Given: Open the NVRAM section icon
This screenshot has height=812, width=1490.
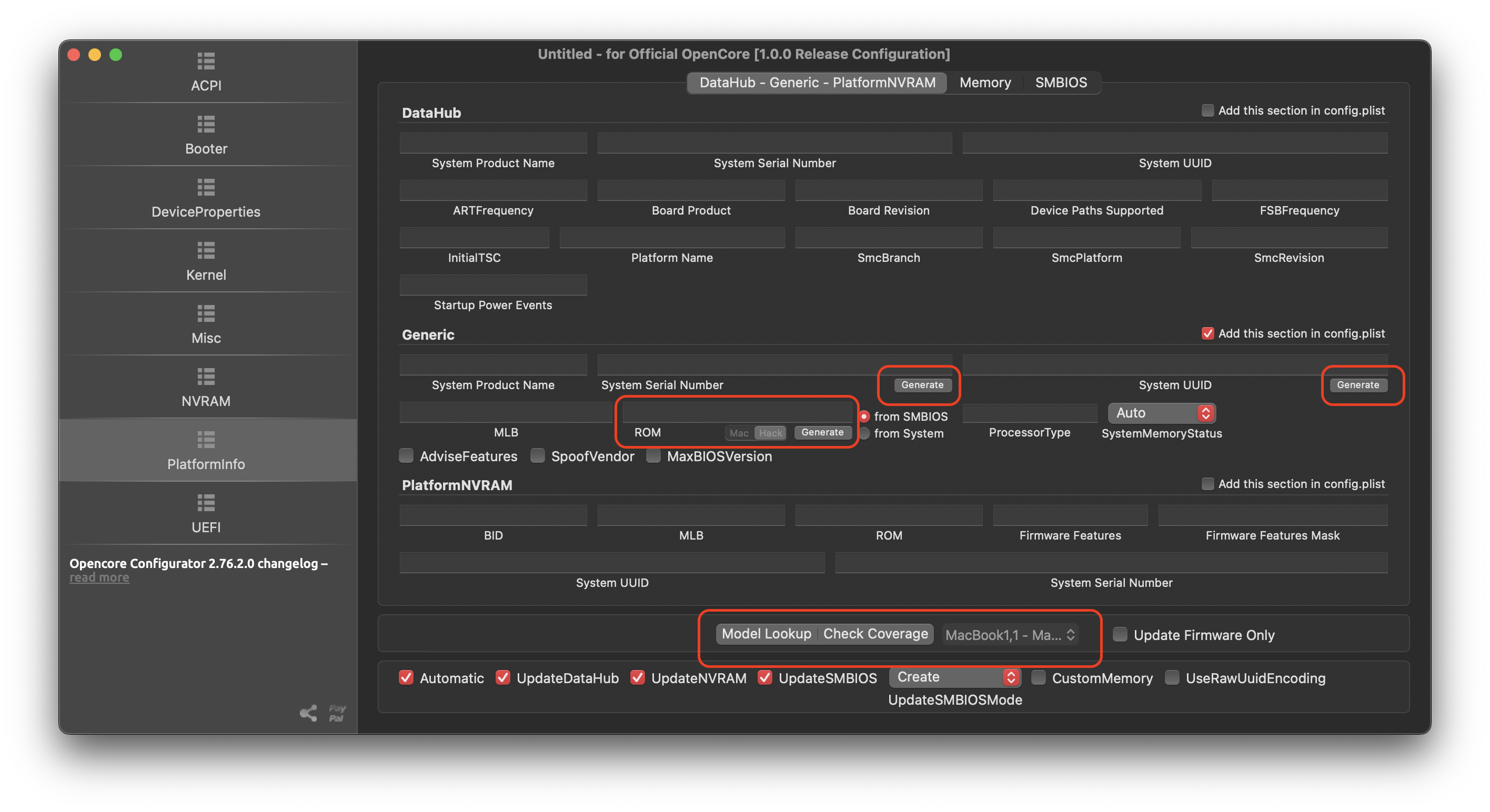Looking at the screenshot, I should click(206, 376).
